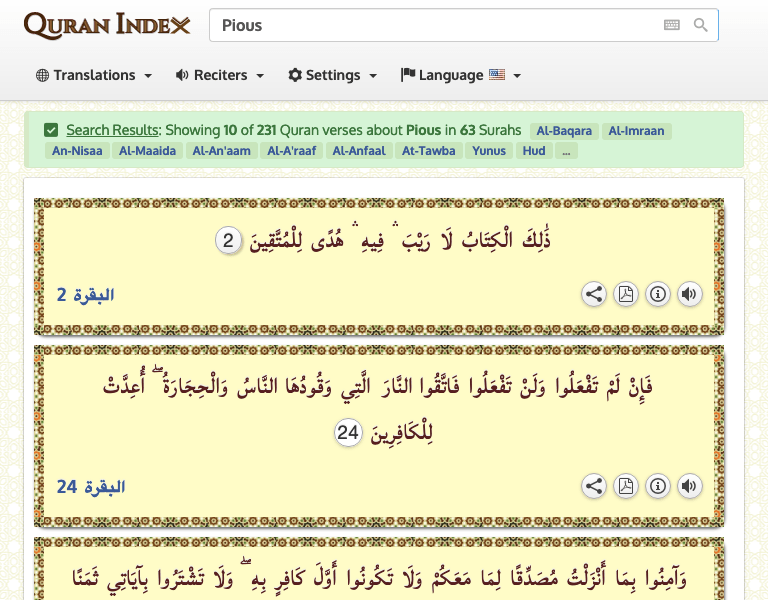The height and width of the screenshot is (600, 768).
Task: Show more surahs via the ellipsis tag
Action: [567, 151]
